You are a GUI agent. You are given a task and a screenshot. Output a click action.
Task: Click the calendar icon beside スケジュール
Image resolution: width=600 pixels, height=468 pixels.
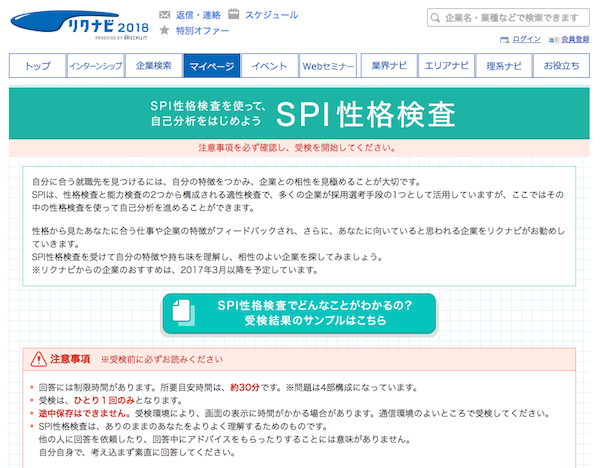tap(233, 15)
